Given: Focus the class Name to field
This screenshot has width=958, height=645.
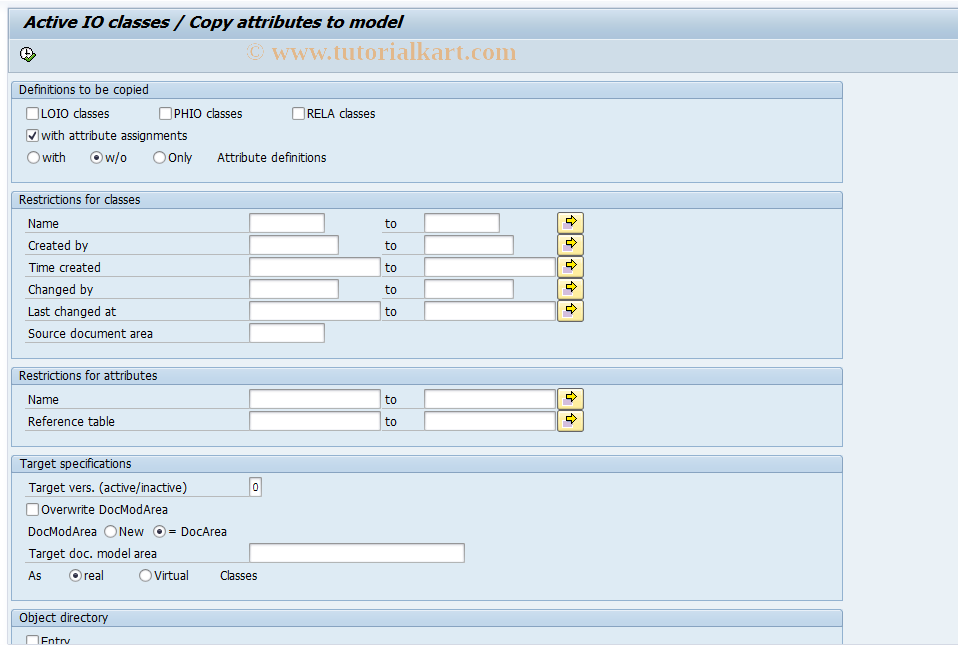Looking at the screenshot, I should (462, 223).
